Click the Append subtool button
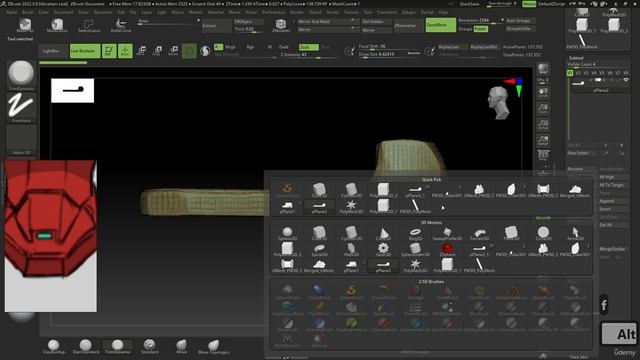The width and height of the screenshot is (640, 360). coord(613,201)
